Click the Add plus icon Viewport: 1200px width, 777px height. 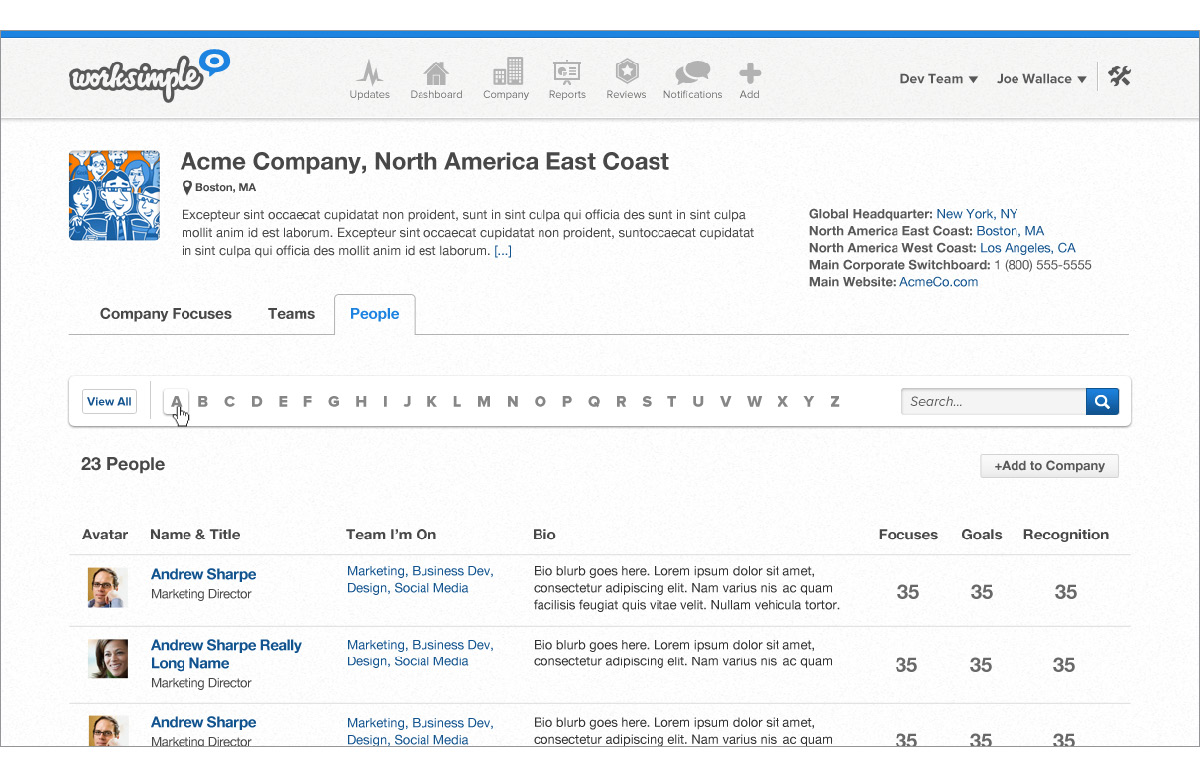tap(750, 73)
